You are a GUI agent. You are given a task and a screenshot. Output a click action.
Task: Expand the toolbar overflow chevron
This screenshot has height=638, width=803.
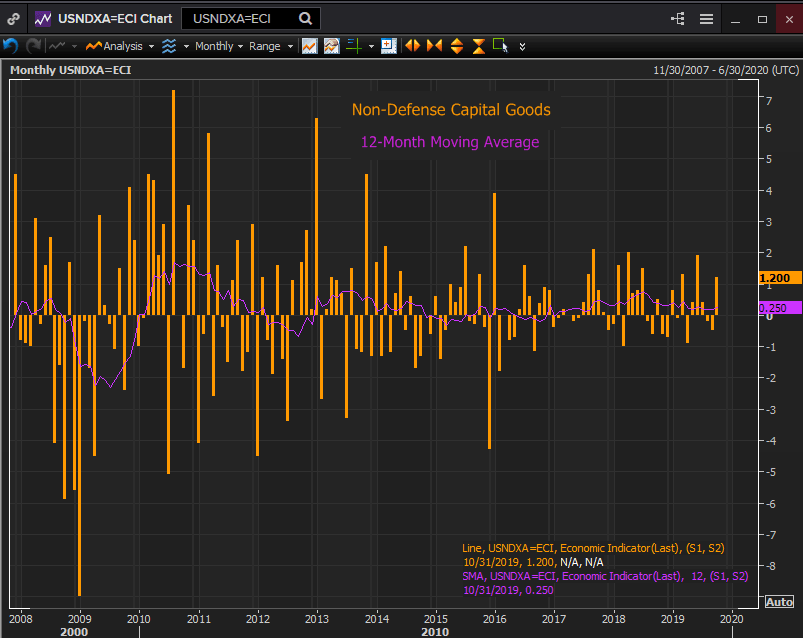522,46
